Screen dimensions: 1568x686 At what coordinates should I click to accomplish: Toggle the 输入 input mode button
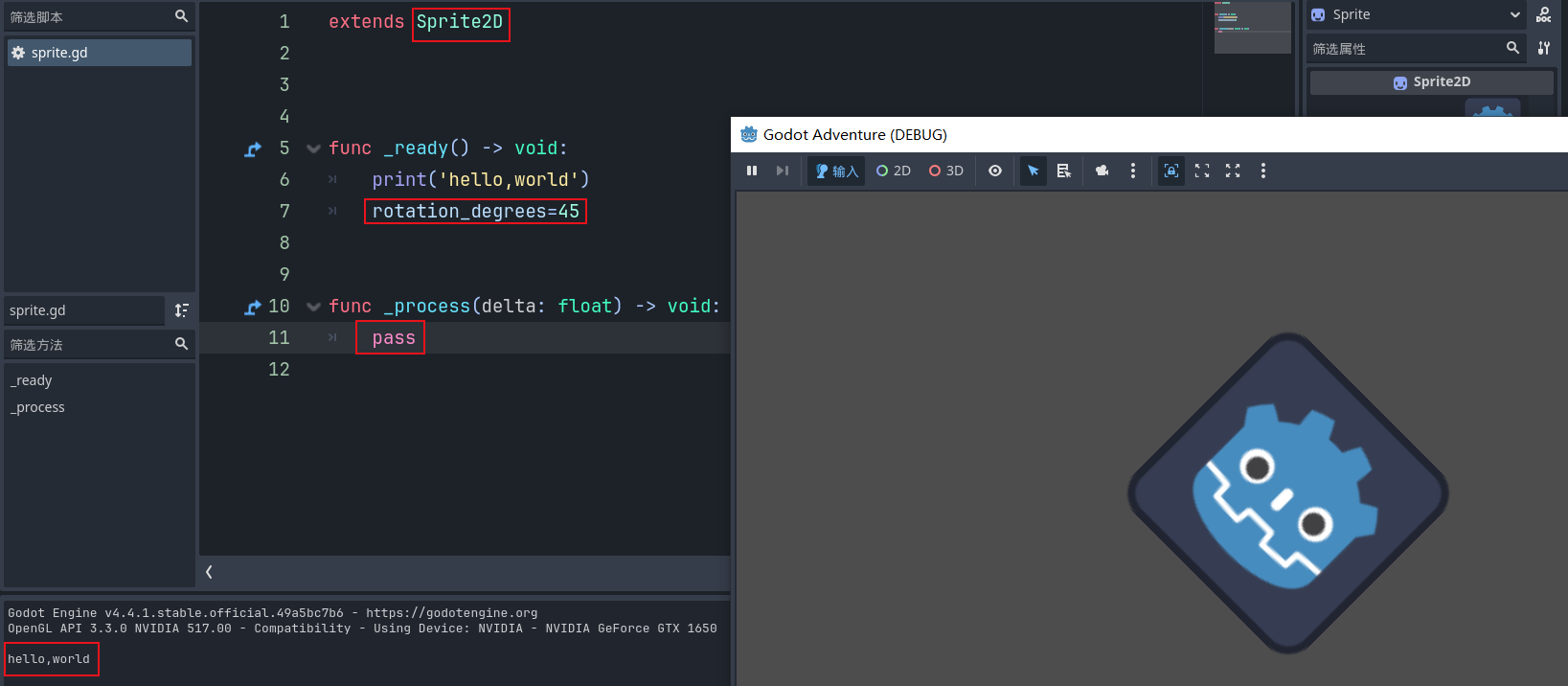(x=836, y=171)
